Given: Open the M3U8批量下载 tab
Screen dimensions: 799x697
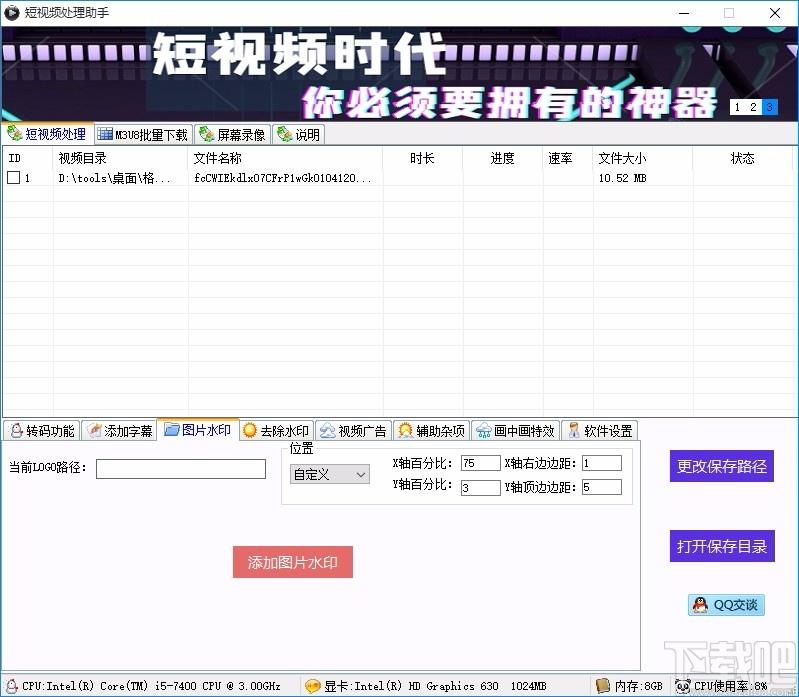Looking at the screenshot, I should click(x=143, y=135).
